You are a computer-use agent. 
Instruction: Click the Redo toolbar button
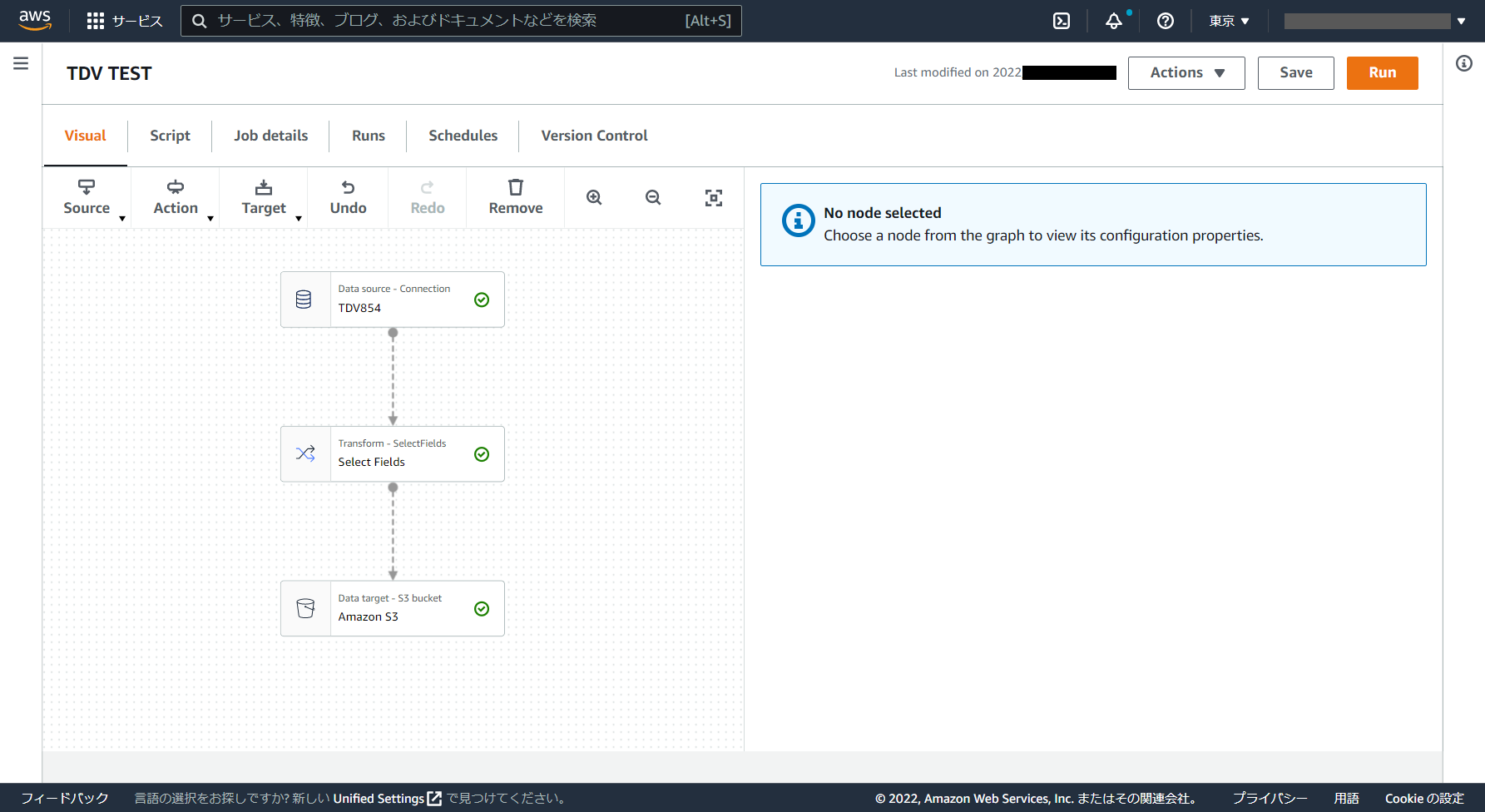[428, 198]
